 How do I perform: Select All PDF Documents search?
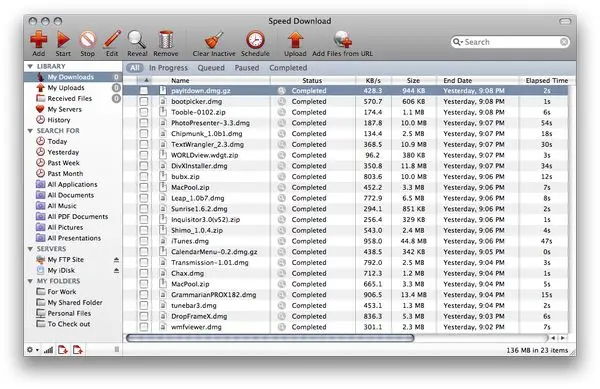(72, 216)
